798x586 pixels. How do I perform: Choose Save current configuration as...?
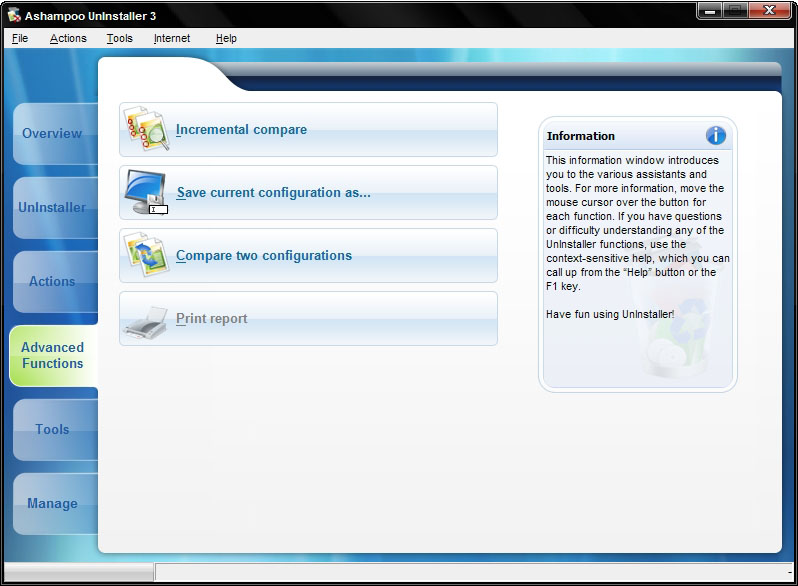tap(308, 192)
